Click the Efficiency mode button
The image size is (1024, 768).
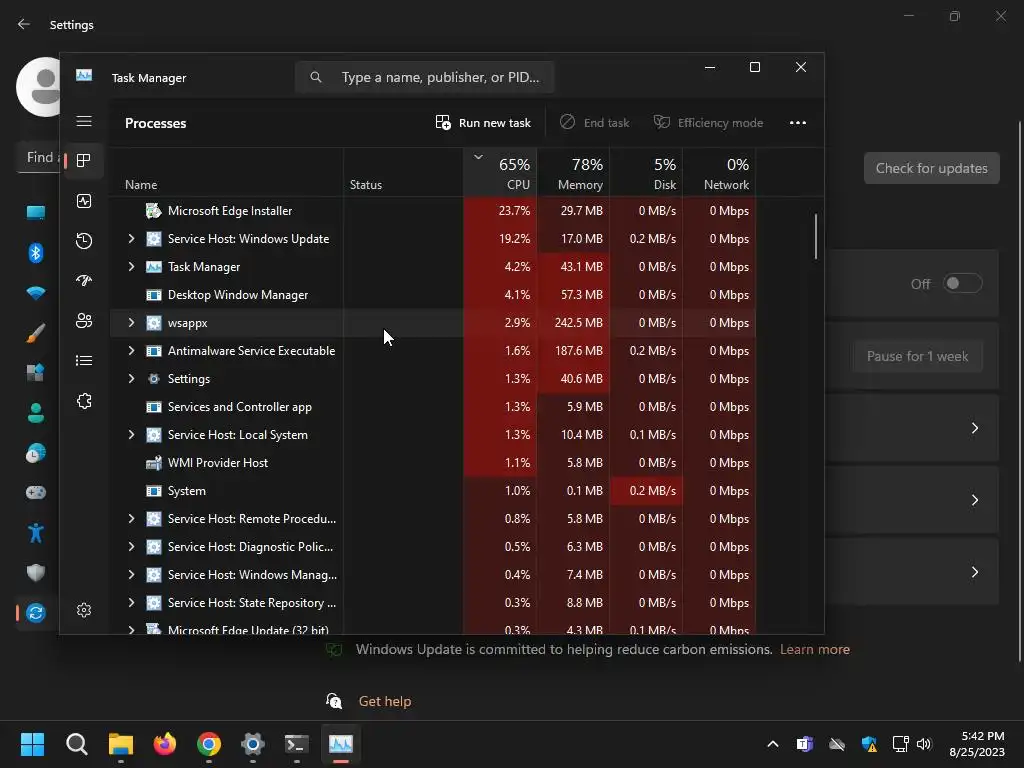(x=709, y=123)
